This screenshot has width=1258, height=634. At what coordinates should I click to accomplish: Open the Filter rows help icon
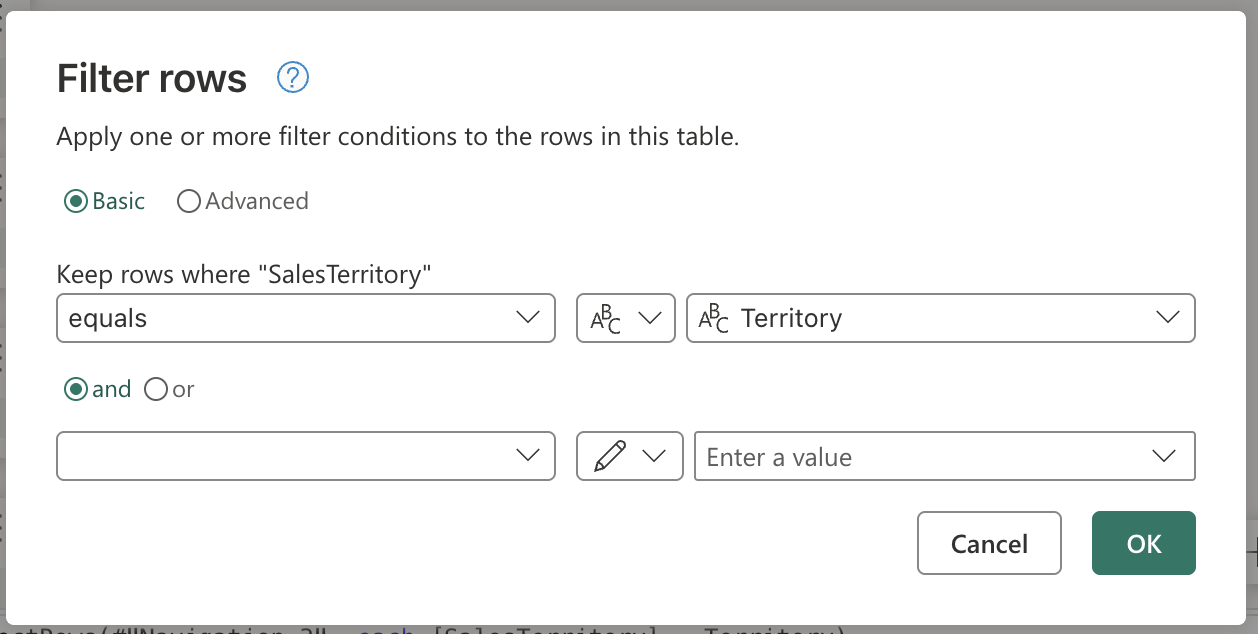[x=292, y=77]
